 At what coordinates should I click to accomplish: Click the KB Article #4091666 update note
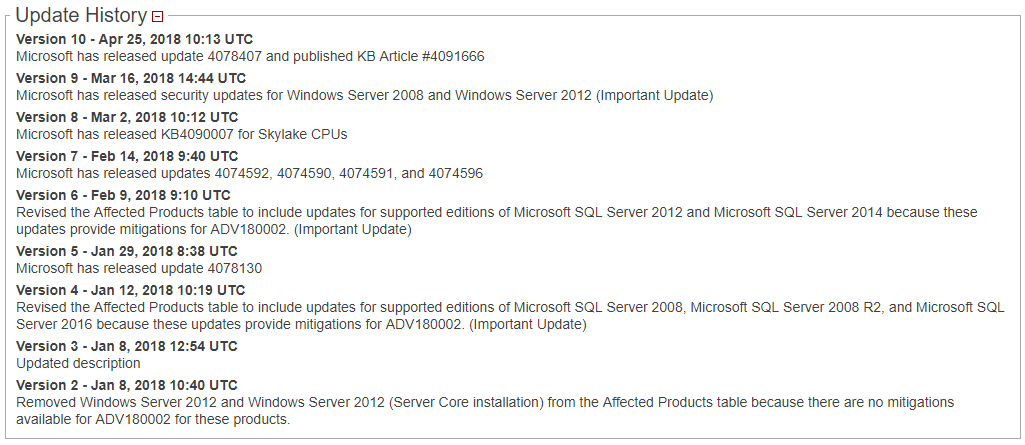pos(250,56)
